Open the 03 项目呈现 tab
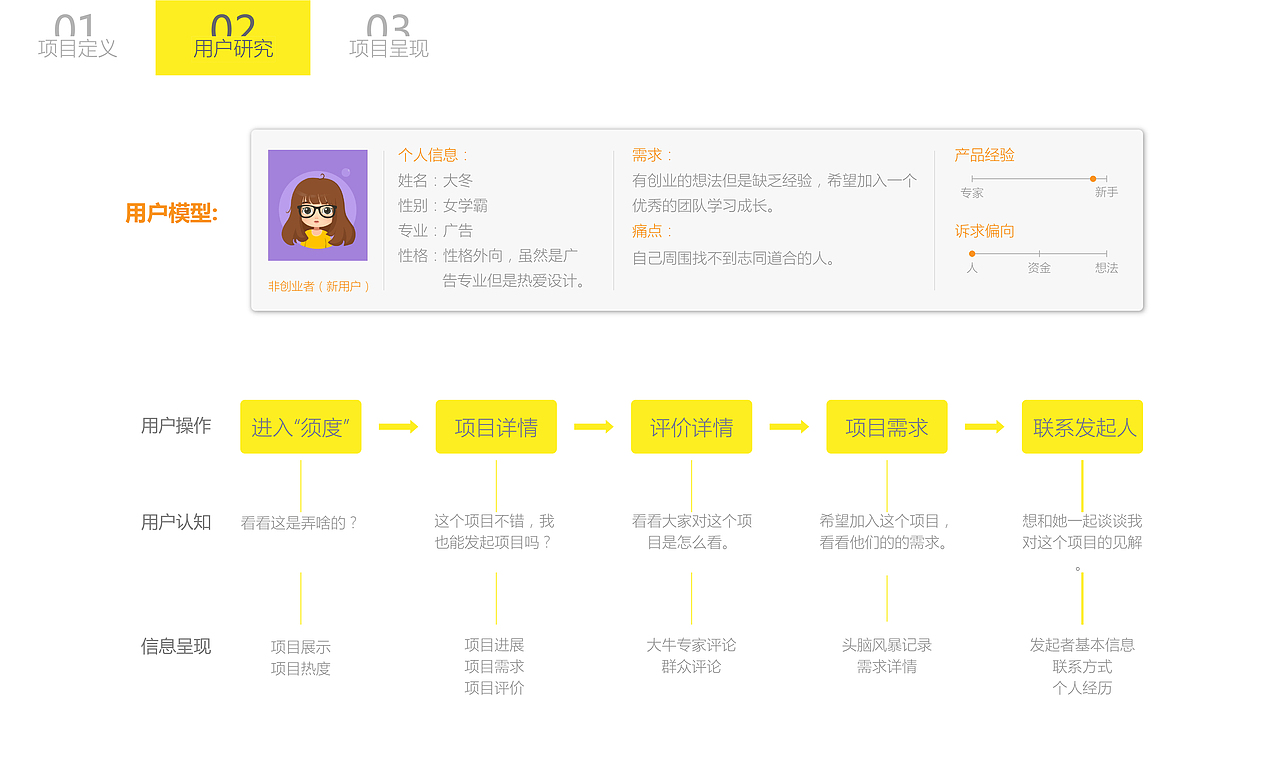1280x768 pixels. [x=389, y=38]
